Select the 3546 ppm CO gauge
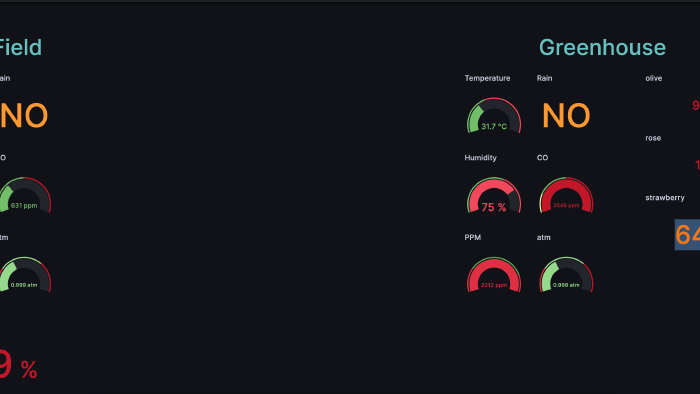The width and height of the screenshot is (700, 394). [x=566, y=195]
